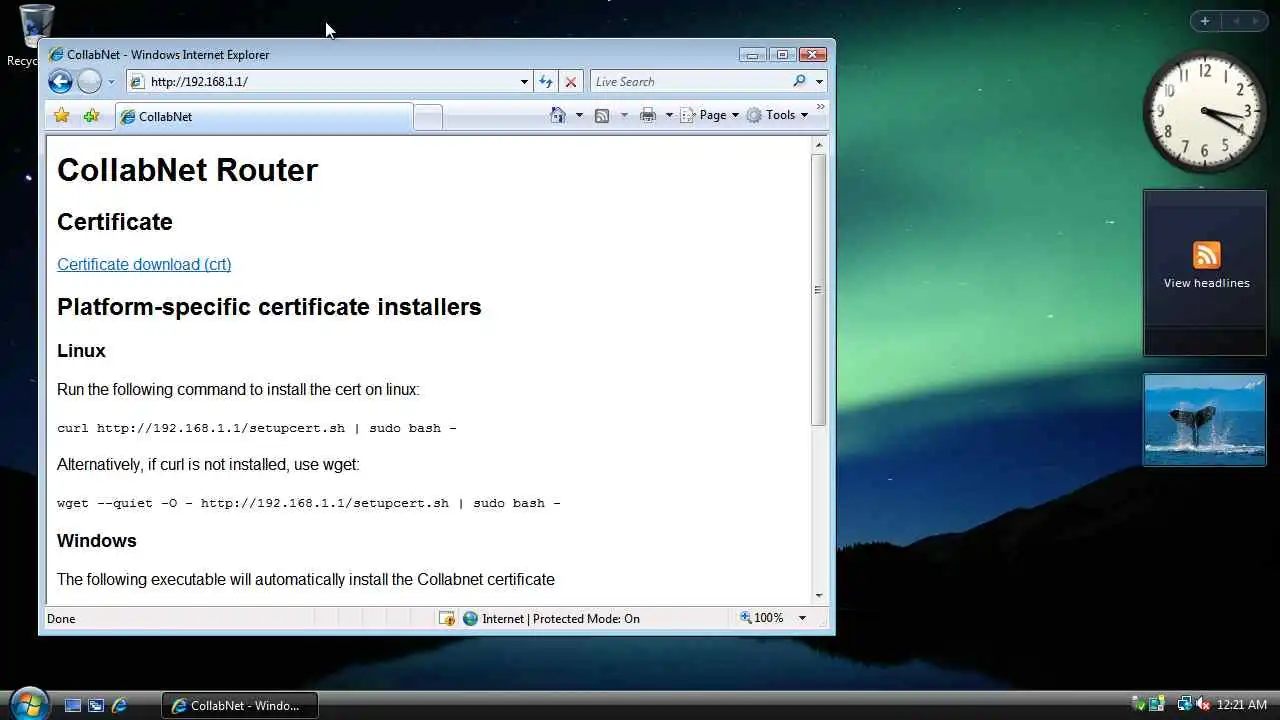Click the Home icon in command bar
Viewport: 1280px width, 720px height.
click(x=558, y=115)
